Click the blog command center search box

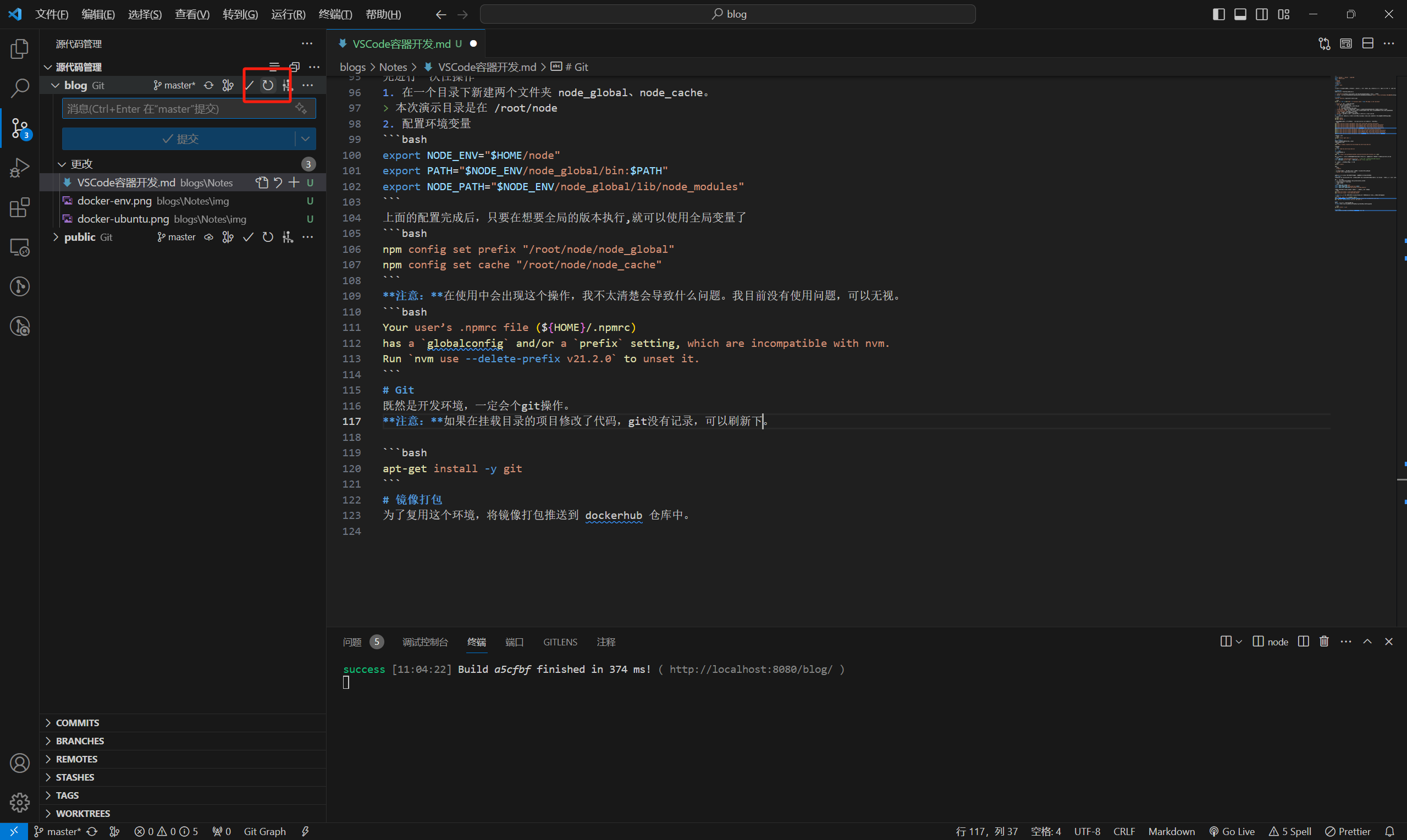(x=728, y=14)
